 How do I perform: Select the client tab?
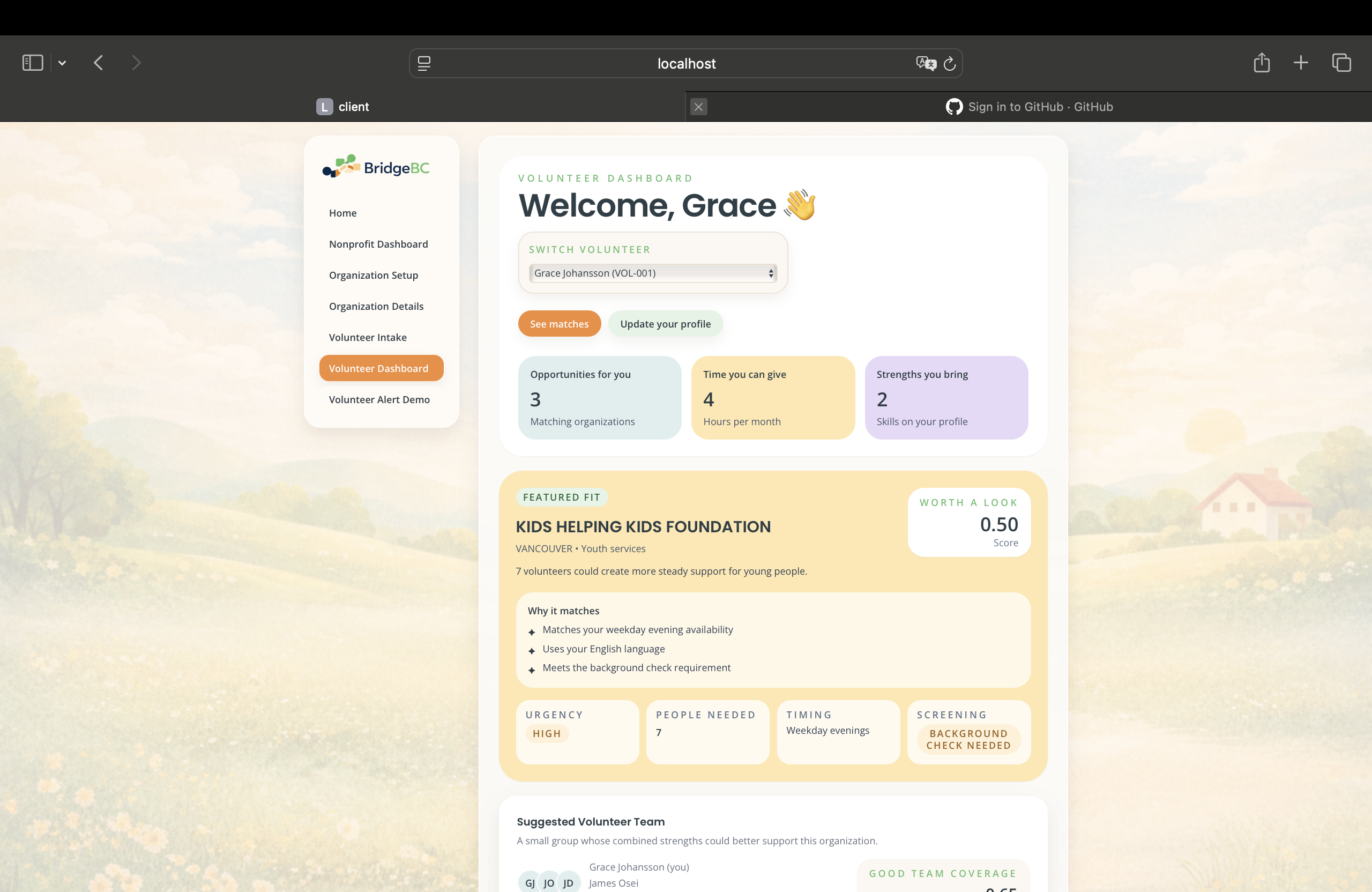[342, 107]
